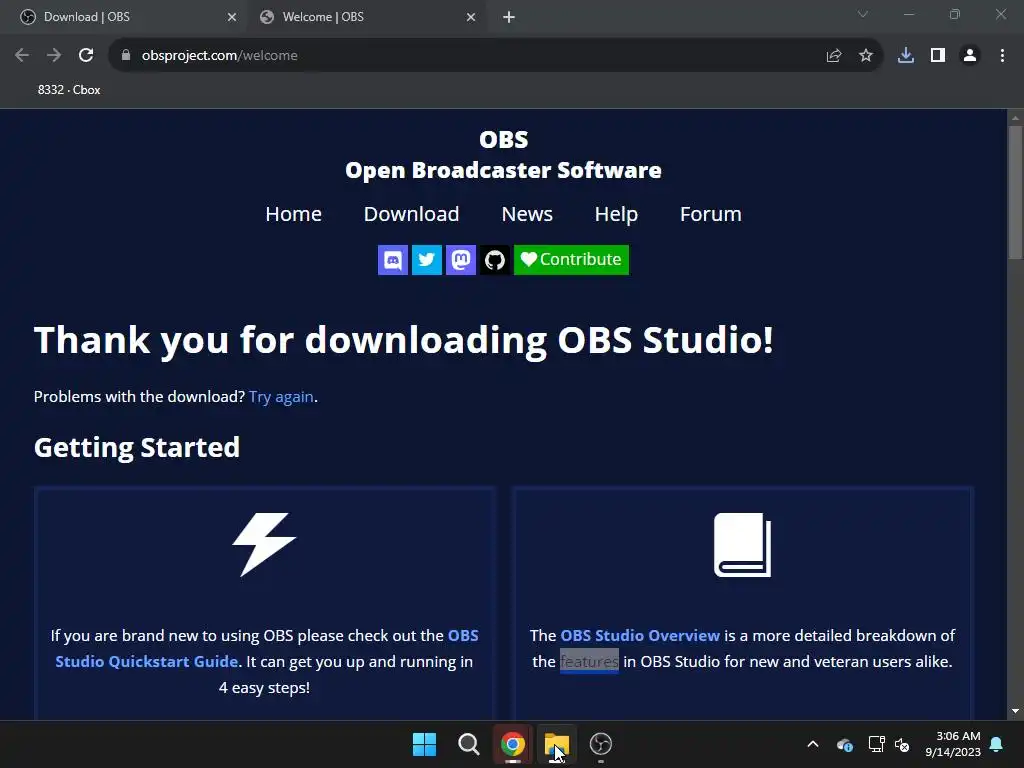Viewport: 1024px width, 768px height.
Task: Click the Chrome taskbar icon
Action: click(x=513, y=744)
